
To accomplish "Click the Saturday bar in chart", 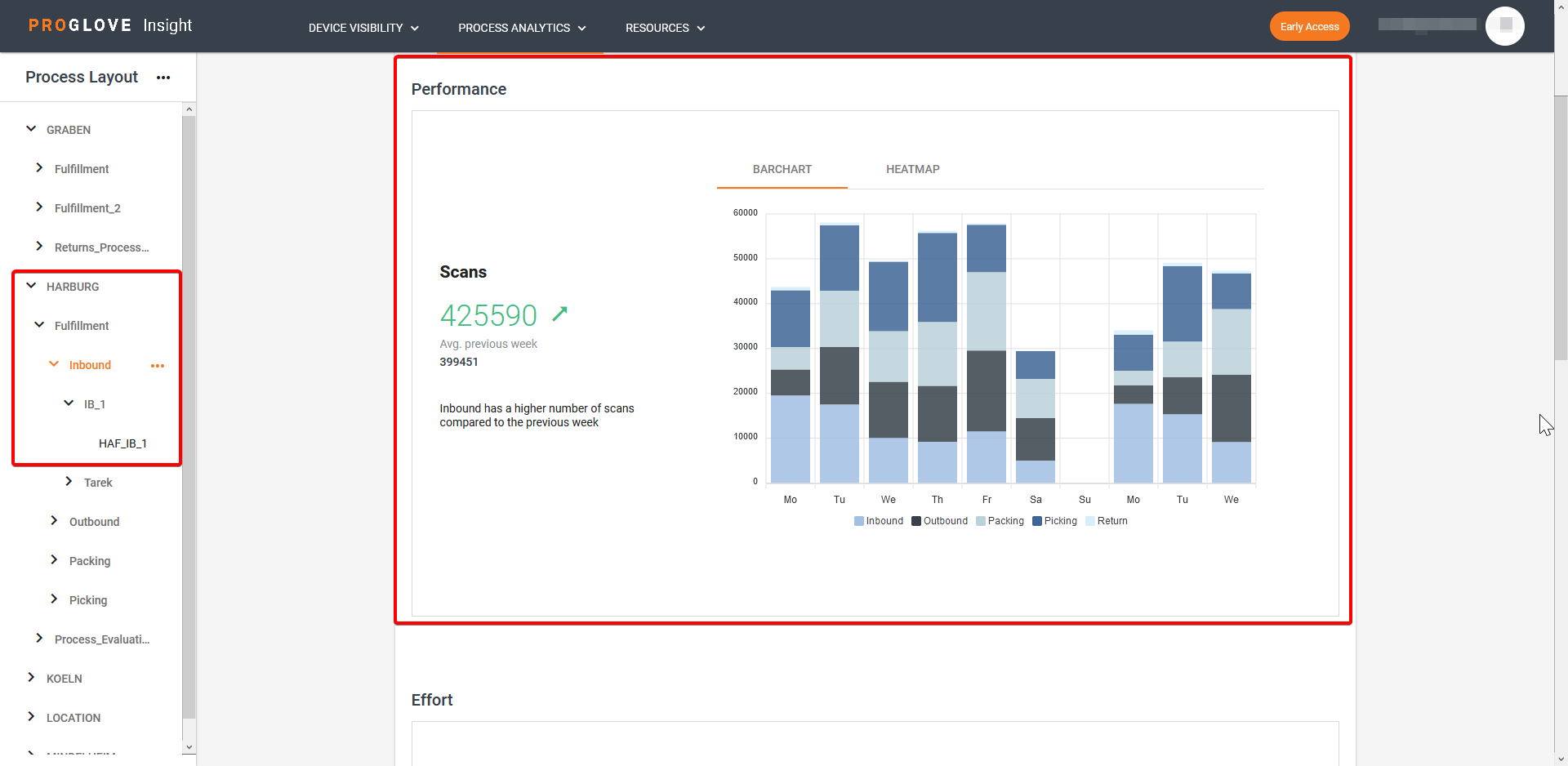I will [x=1036, y=416].
